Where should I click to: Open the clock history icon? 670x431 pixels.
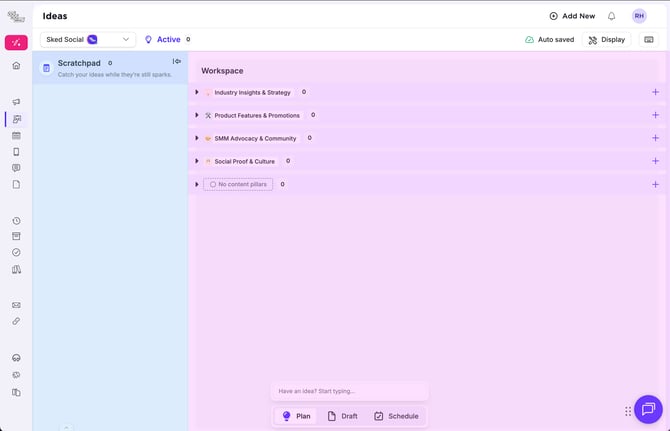coord(16,221)
